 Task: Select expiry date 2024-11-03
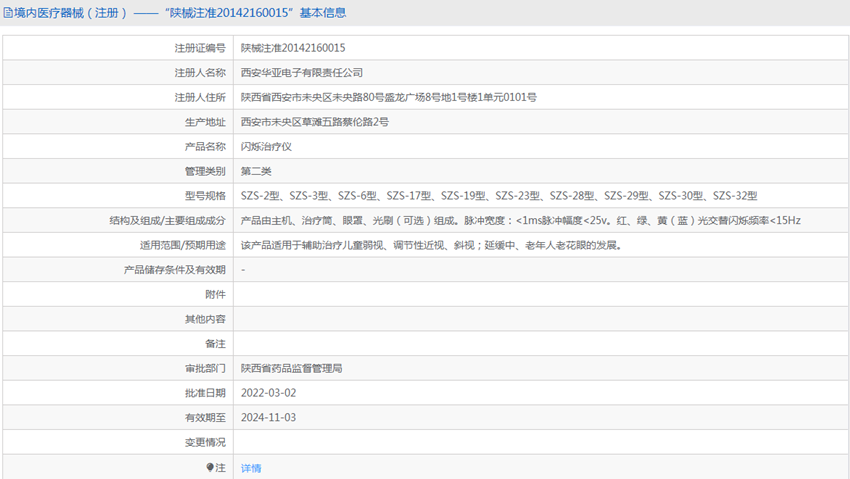pyautogui.click(x=268, y=418)
